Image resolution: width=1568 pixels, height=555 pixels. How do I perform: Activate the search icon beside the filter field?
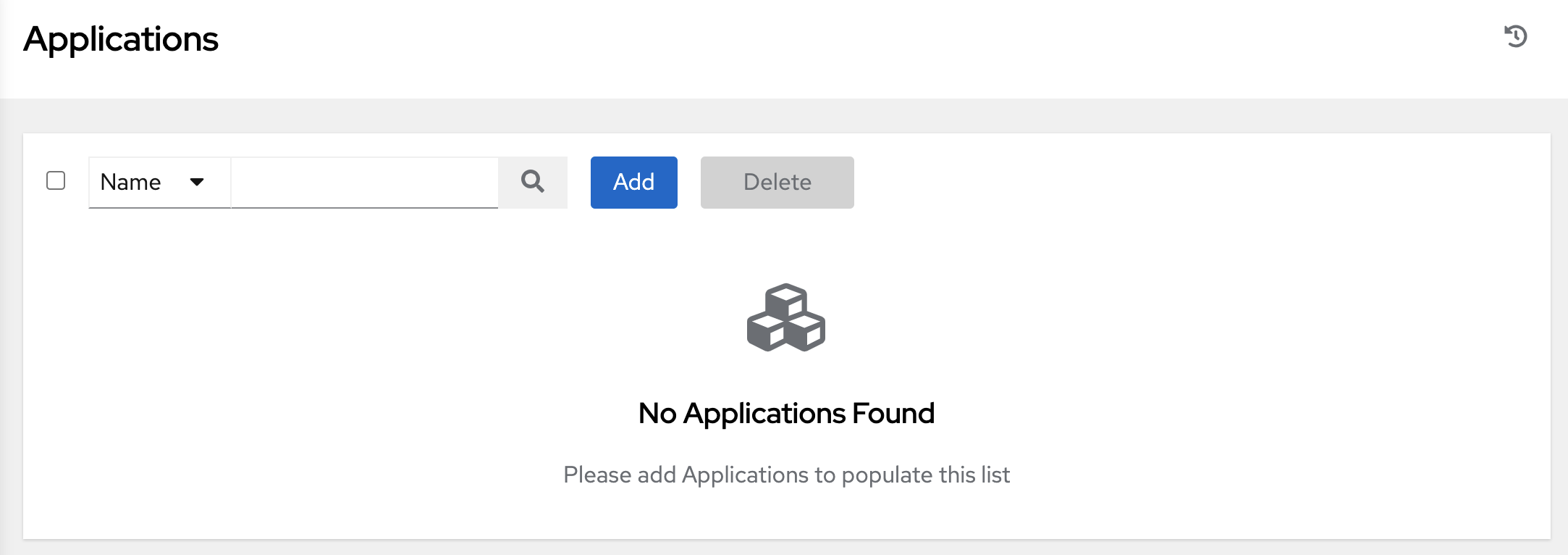coord(534,183)
